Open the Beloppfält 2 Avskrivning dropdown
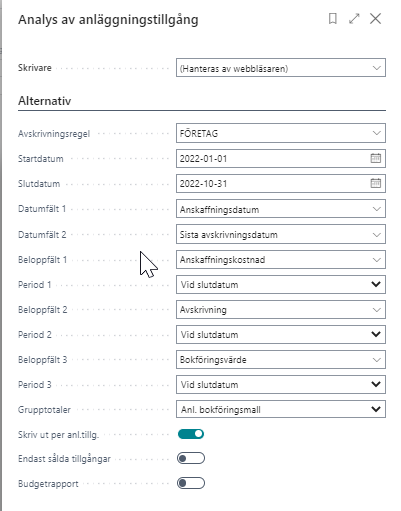Viewport: 401px width, 511px height. pos(281,310)
